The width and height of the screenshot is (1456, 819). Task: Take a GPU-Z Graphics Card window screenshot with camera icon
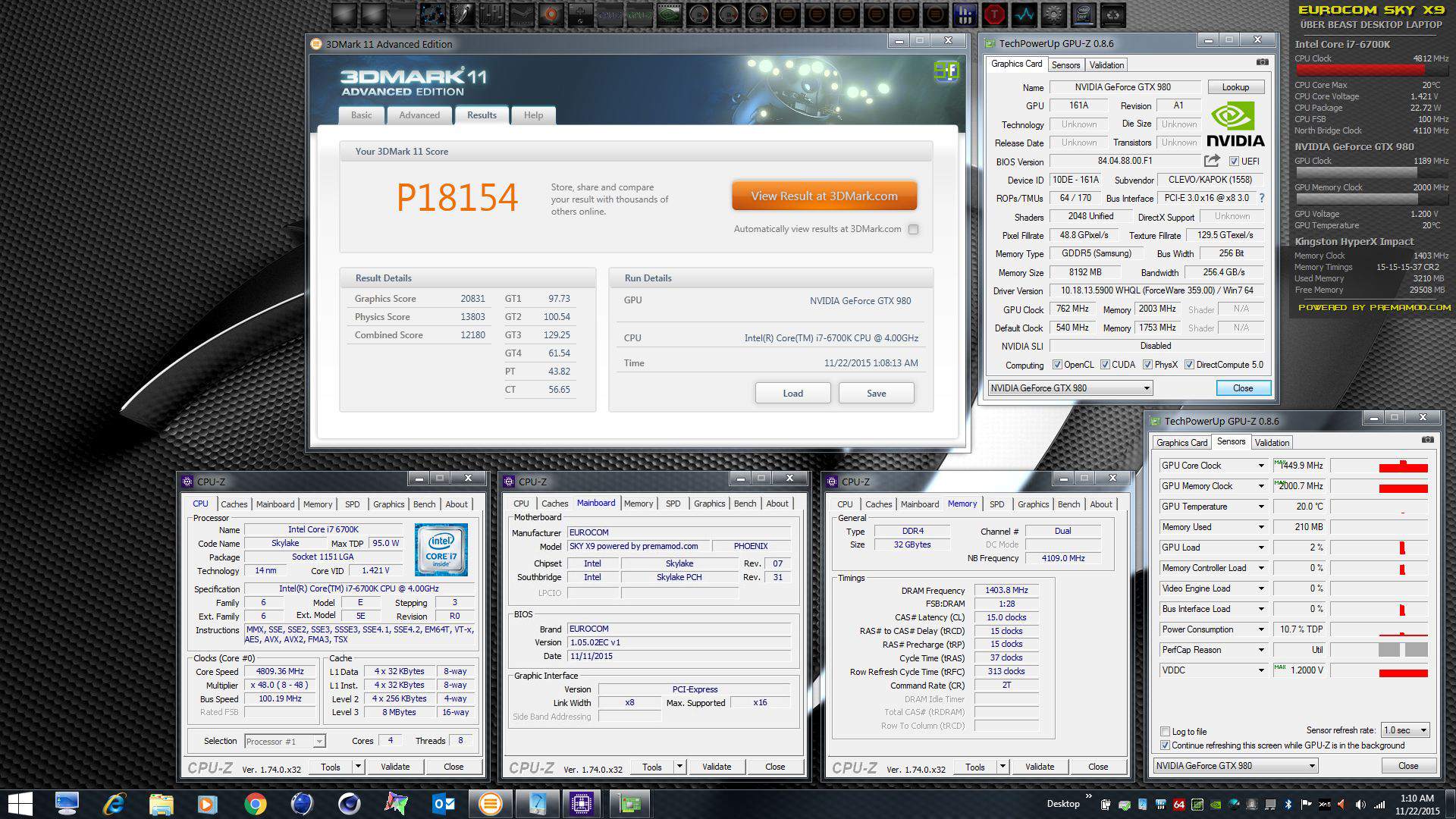tap(1262, 62)
